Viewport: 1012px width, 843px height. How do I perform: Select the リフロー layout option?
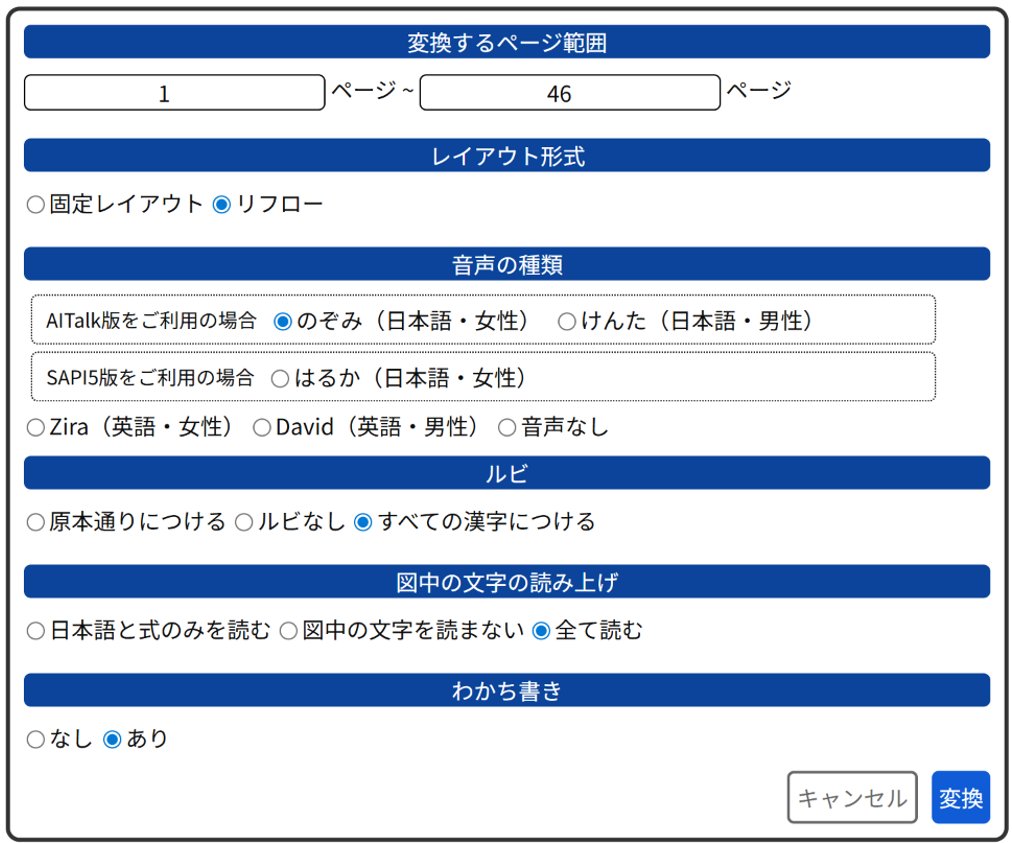pyautogui.click(x=222, y=205)
